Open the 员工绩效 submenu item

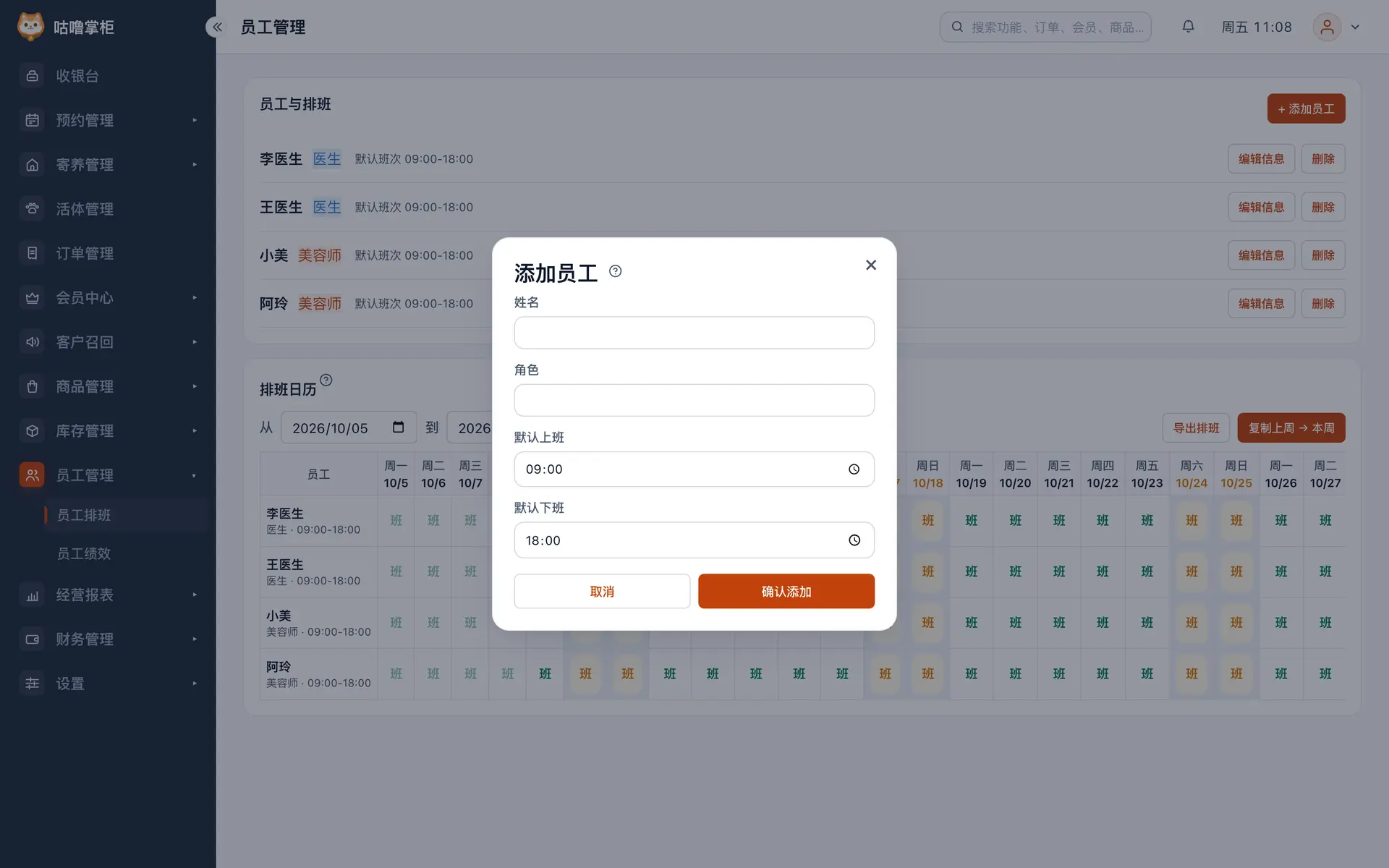coord(127,553)
